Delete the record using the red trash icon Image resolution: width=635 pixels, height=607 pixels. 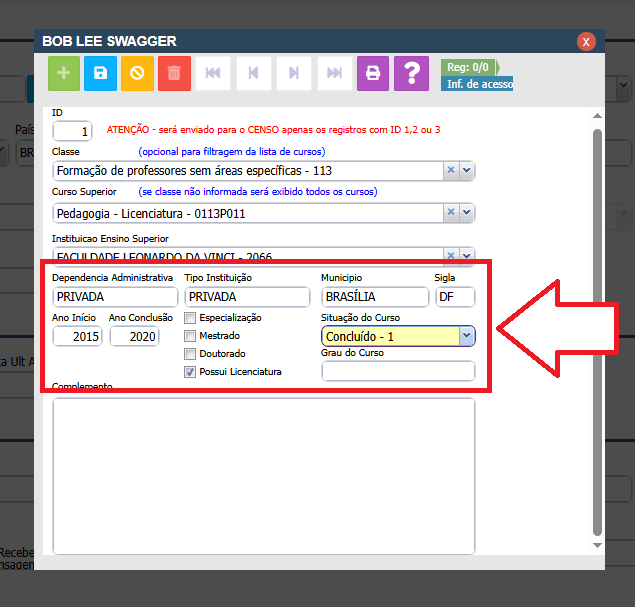tap(174, 73)
